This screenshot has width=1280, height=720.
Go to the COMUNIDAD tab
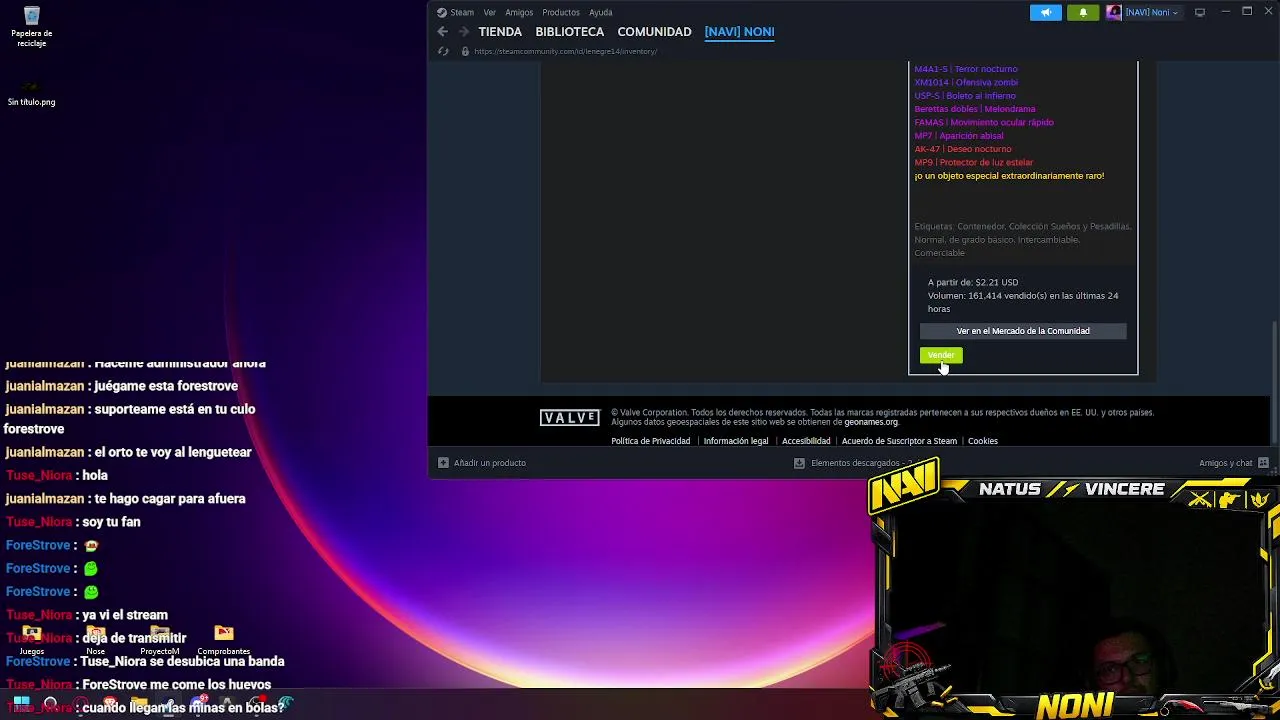[655, 31]
